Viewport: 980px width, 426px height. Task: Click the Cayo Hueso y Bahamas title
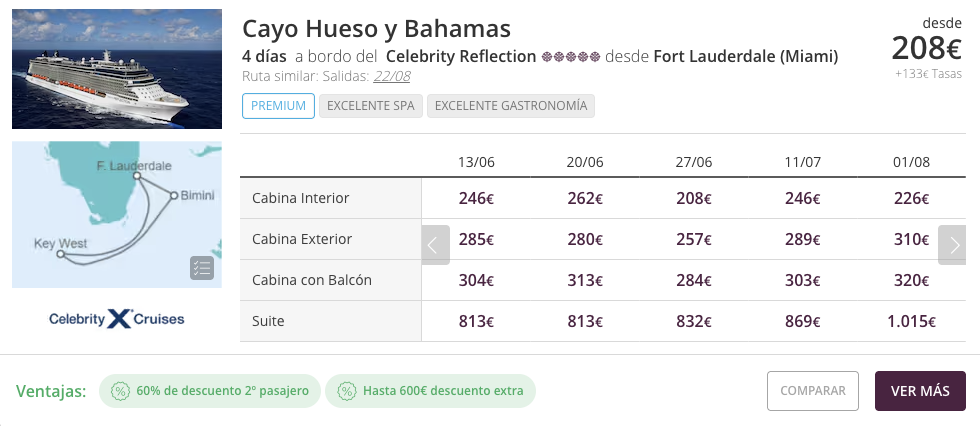point(376,28)
